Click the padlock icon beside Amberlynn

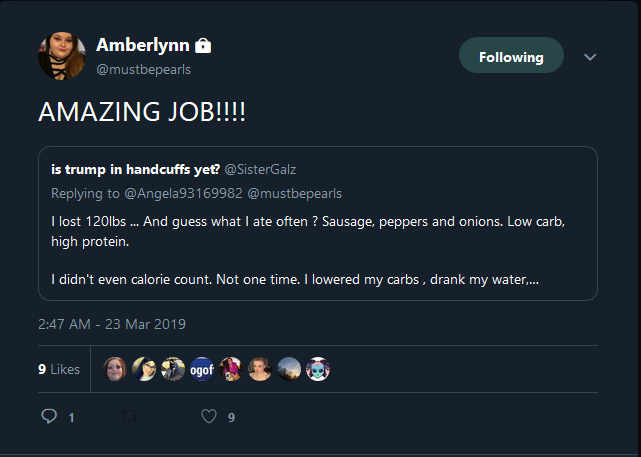pyautogui.click(x=203, y=45)
